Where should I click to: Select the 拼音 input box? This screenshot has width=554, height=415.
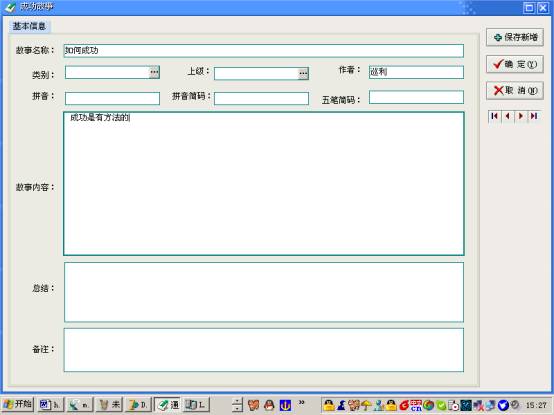point(112,98)
